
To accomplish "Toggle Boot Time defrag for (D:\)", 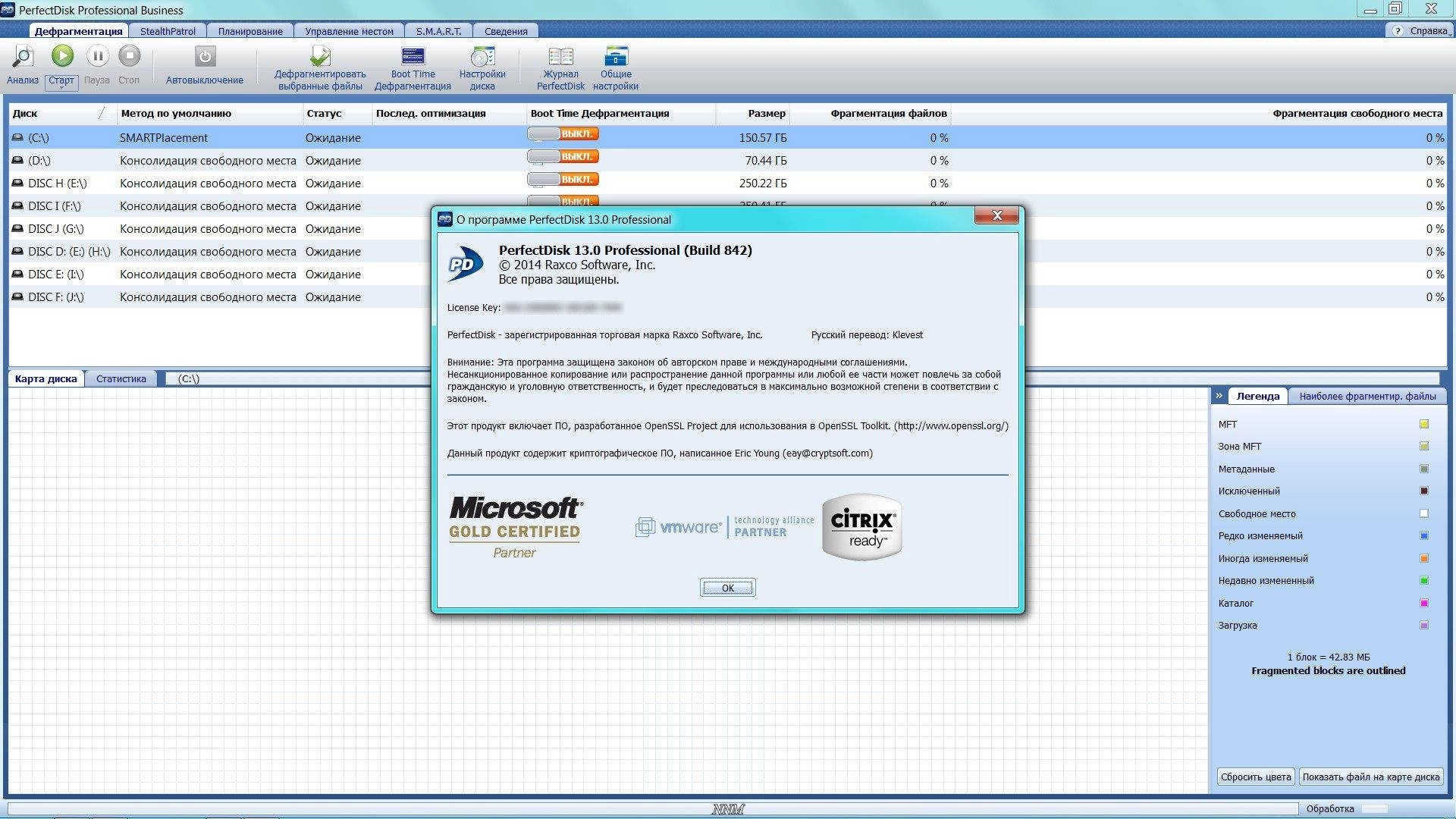I will pyautogui.click(x=563, y=157).
